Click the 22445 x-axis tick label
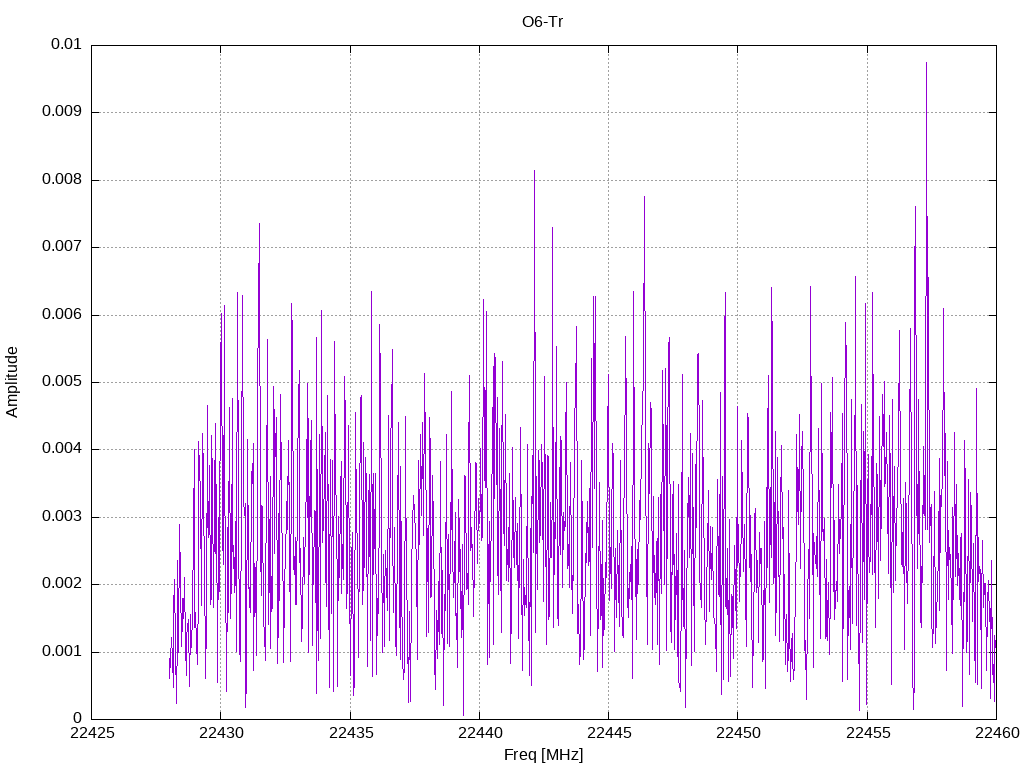 point(609,733)
